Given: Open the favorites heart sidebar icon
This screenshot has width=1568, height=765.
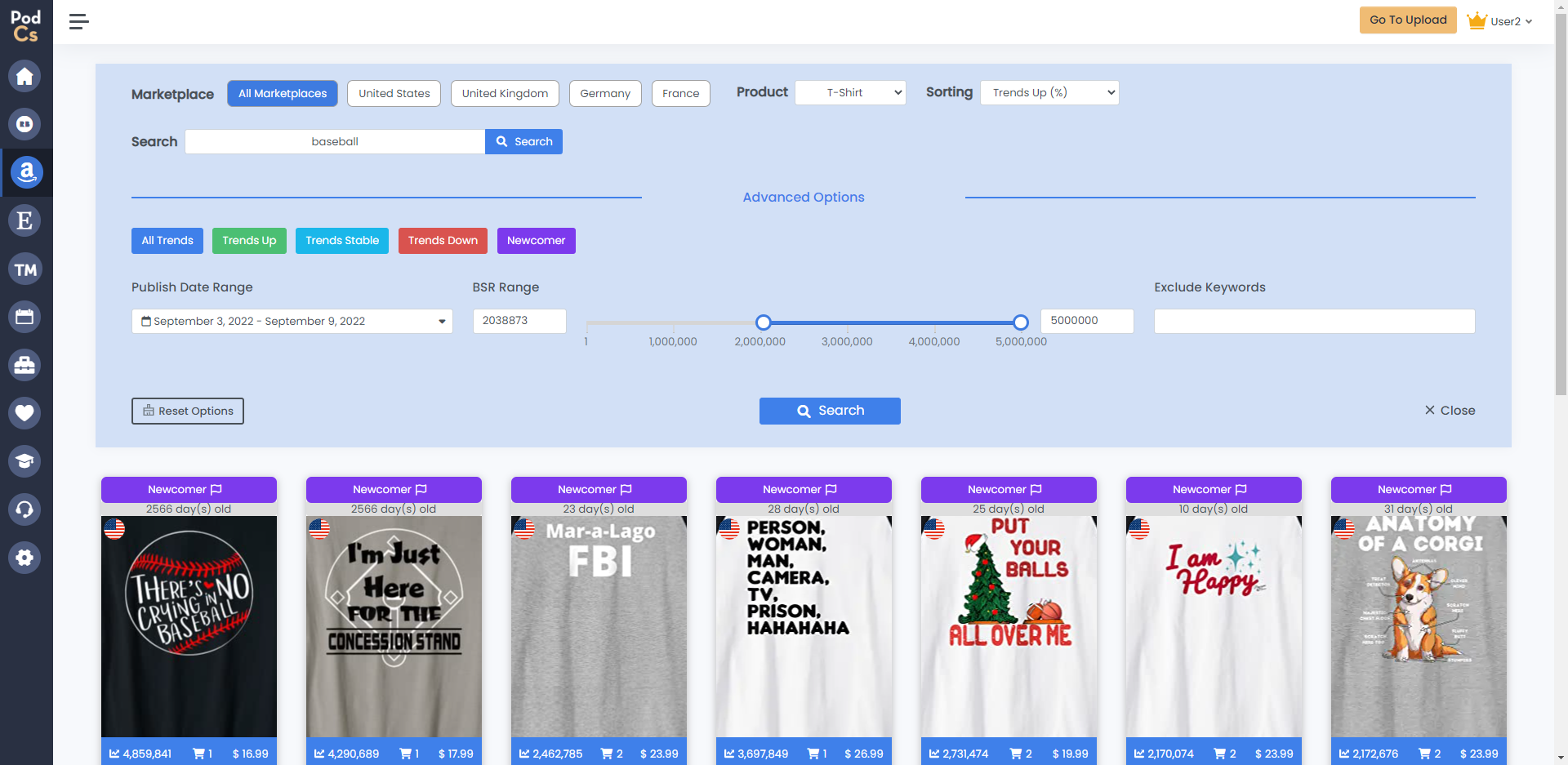Looking at the screenshot, I should click(x=25, y=413).
